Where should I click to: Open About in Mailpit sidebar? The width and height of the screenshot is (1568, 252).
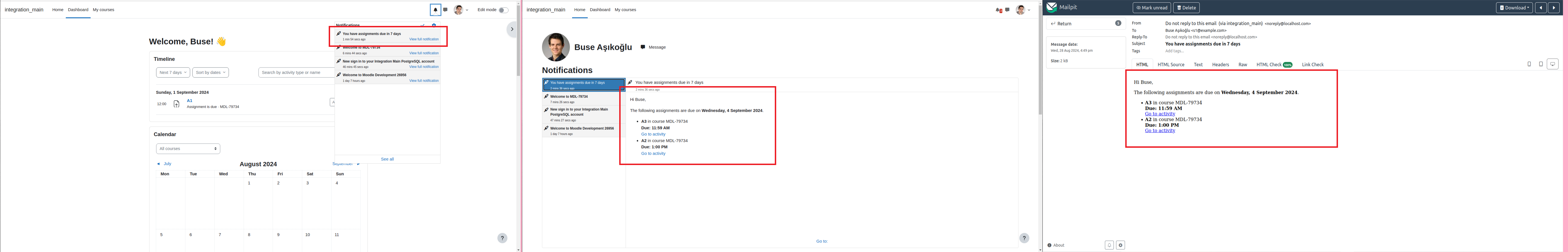click(1056, 245)
